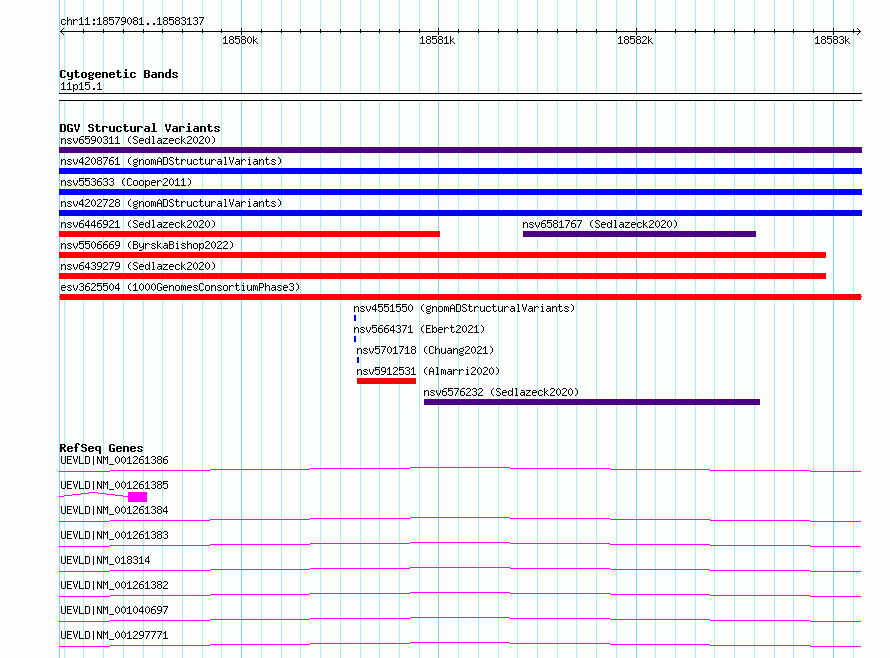The image size is (890, 658).
Task: Click the nsv5506669 (ByrskaBishop2022) label
Action: click(x=147, y=245)
